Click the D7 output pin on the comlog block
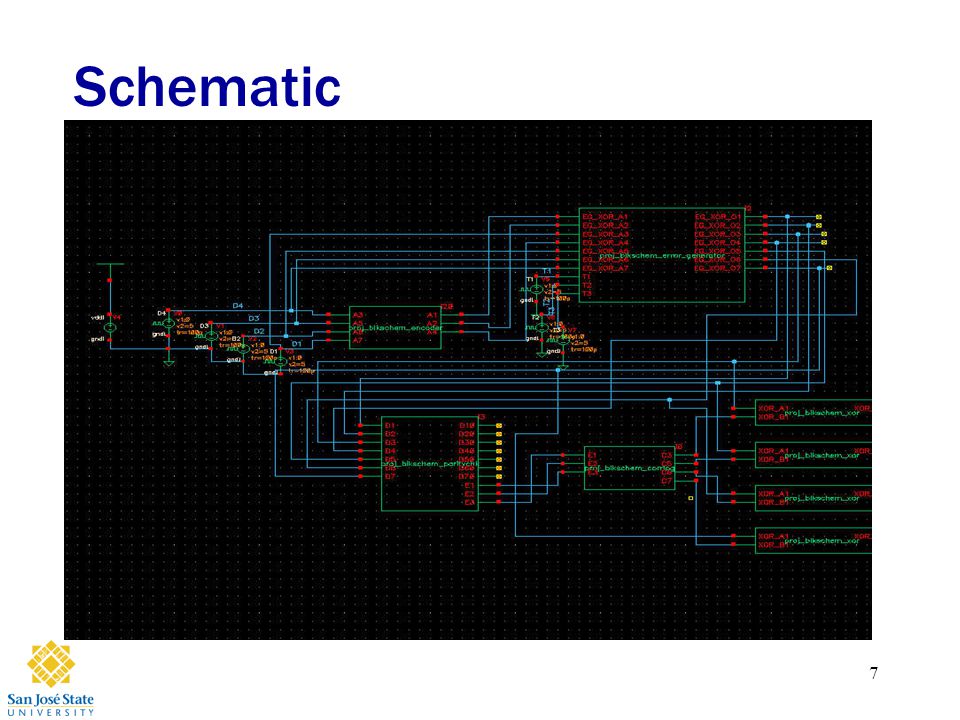The image size is (960, 720). point(667,481)
